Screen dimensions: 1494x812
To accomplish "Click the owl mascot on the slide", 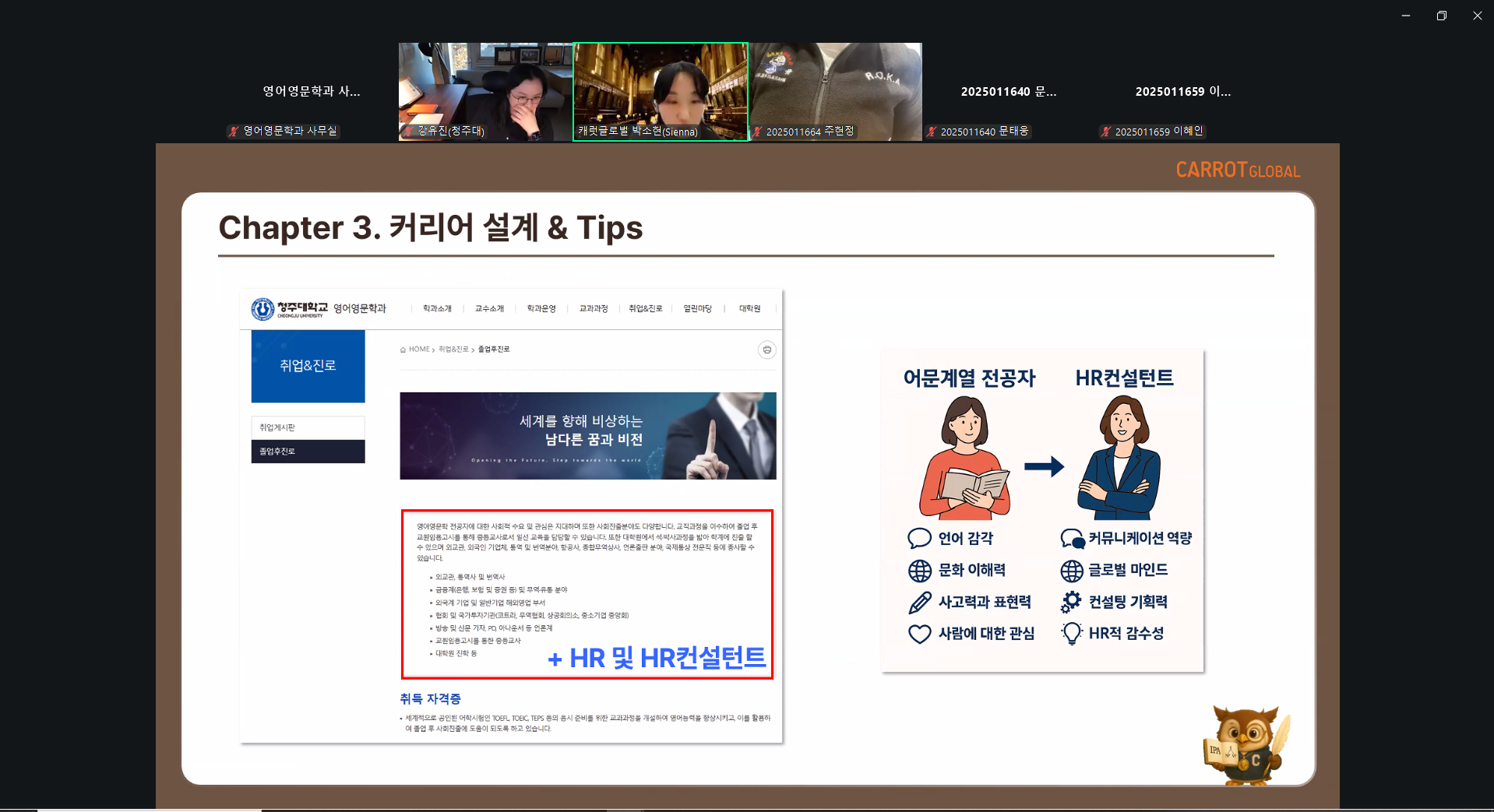I will 1246,745.
